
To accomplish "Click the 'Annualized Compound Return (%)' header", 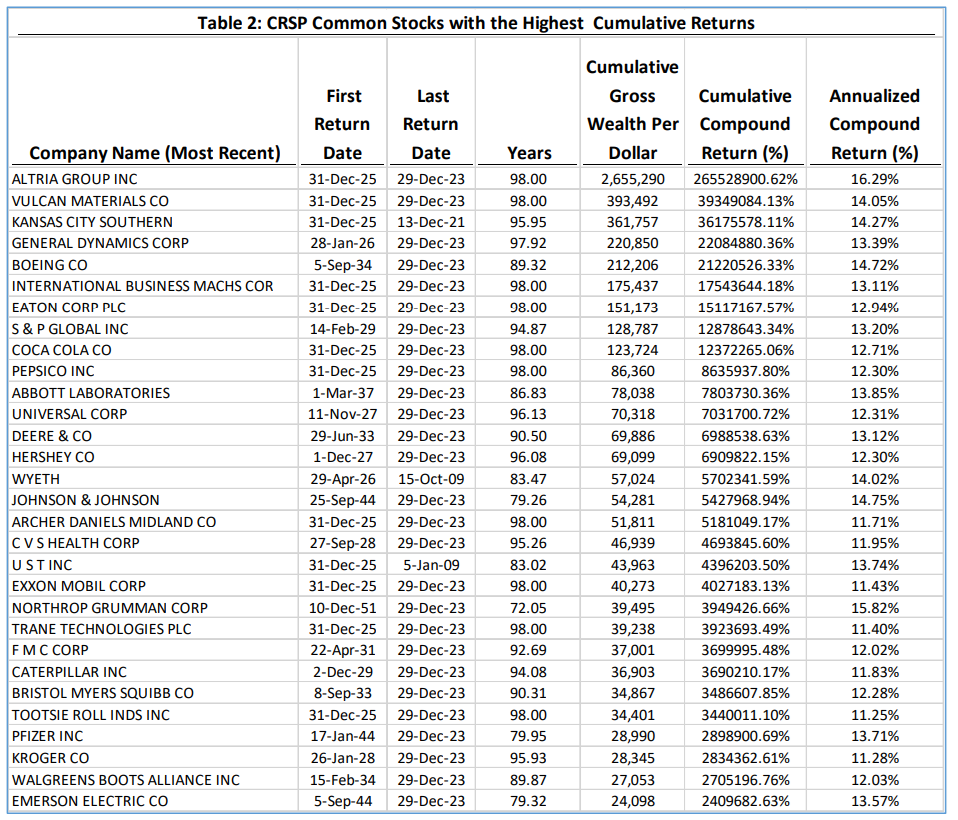I will pos(874,124).
